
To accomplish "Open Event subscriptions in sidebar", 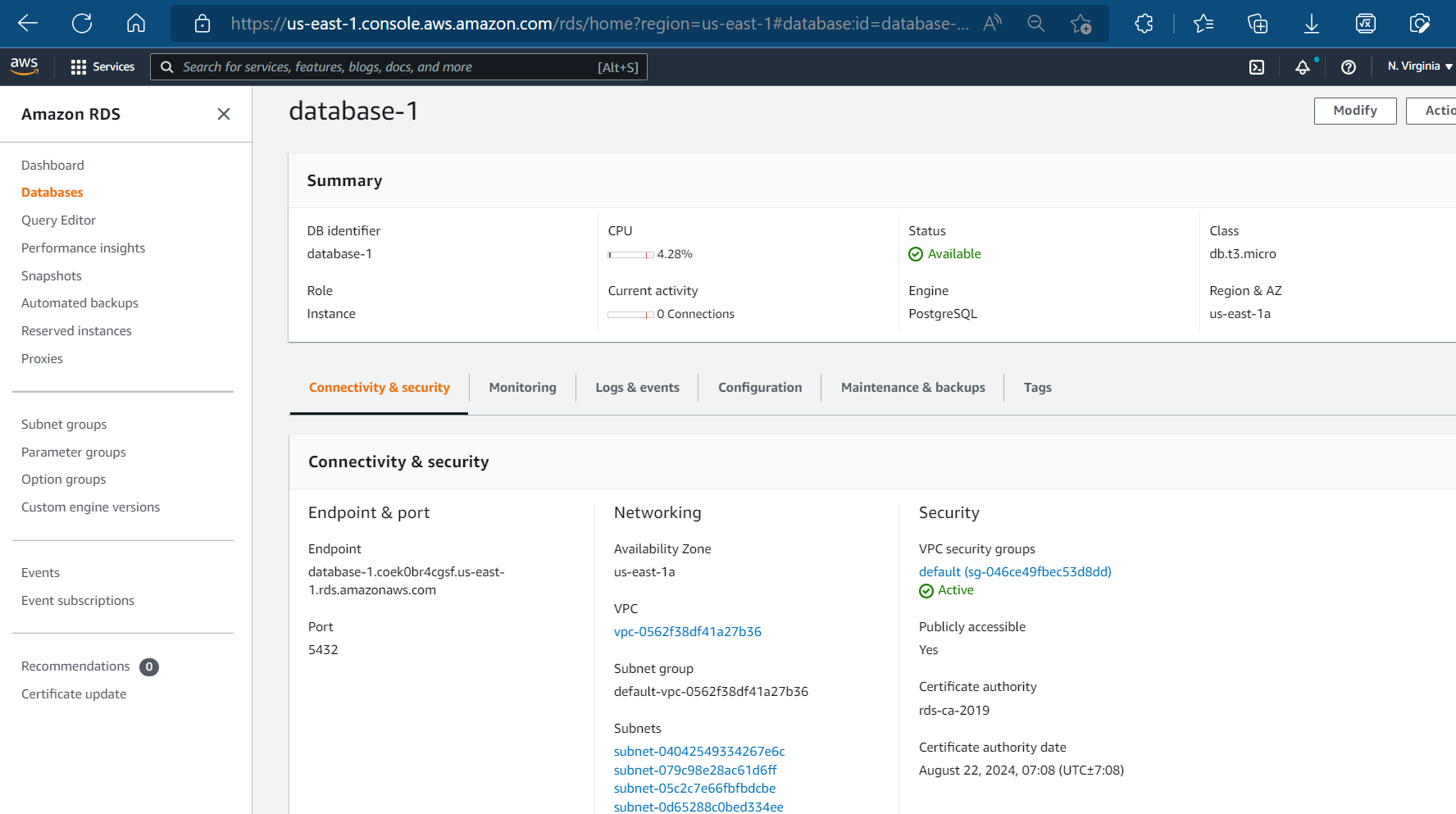I will (x=78, y=601).
